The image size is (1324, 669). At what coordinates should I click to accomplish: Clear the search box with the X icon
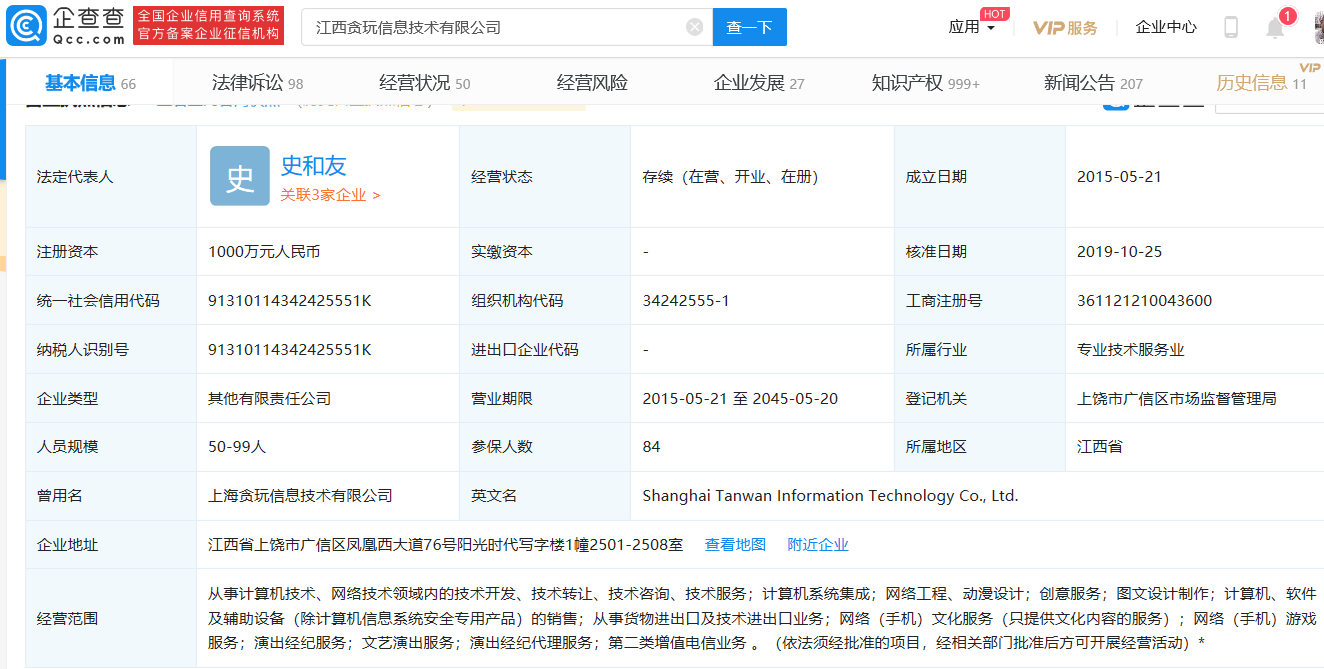(694, 27)
